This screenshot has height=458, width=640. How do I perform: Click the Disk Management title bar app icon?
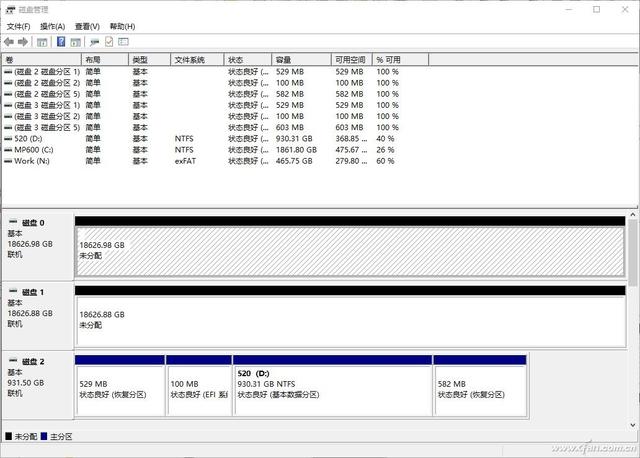pos(11,9)
